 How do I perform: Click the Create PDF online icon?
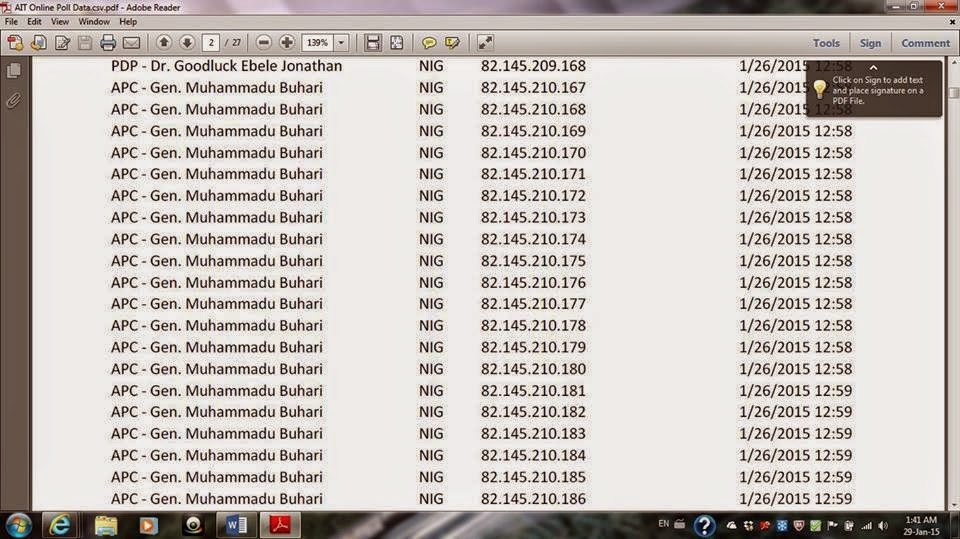click(15, 43)
